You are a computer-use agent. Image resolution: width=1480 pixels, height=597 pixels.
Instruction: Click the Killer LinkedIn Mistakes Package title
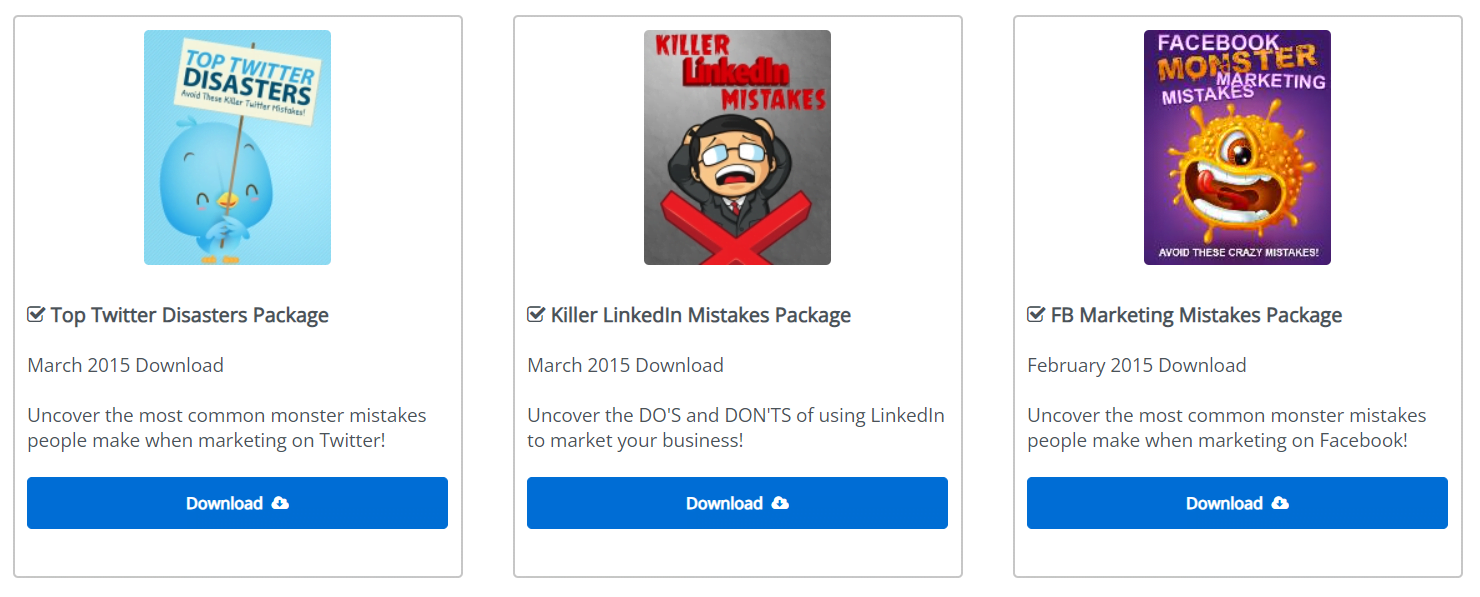[700, 315]
